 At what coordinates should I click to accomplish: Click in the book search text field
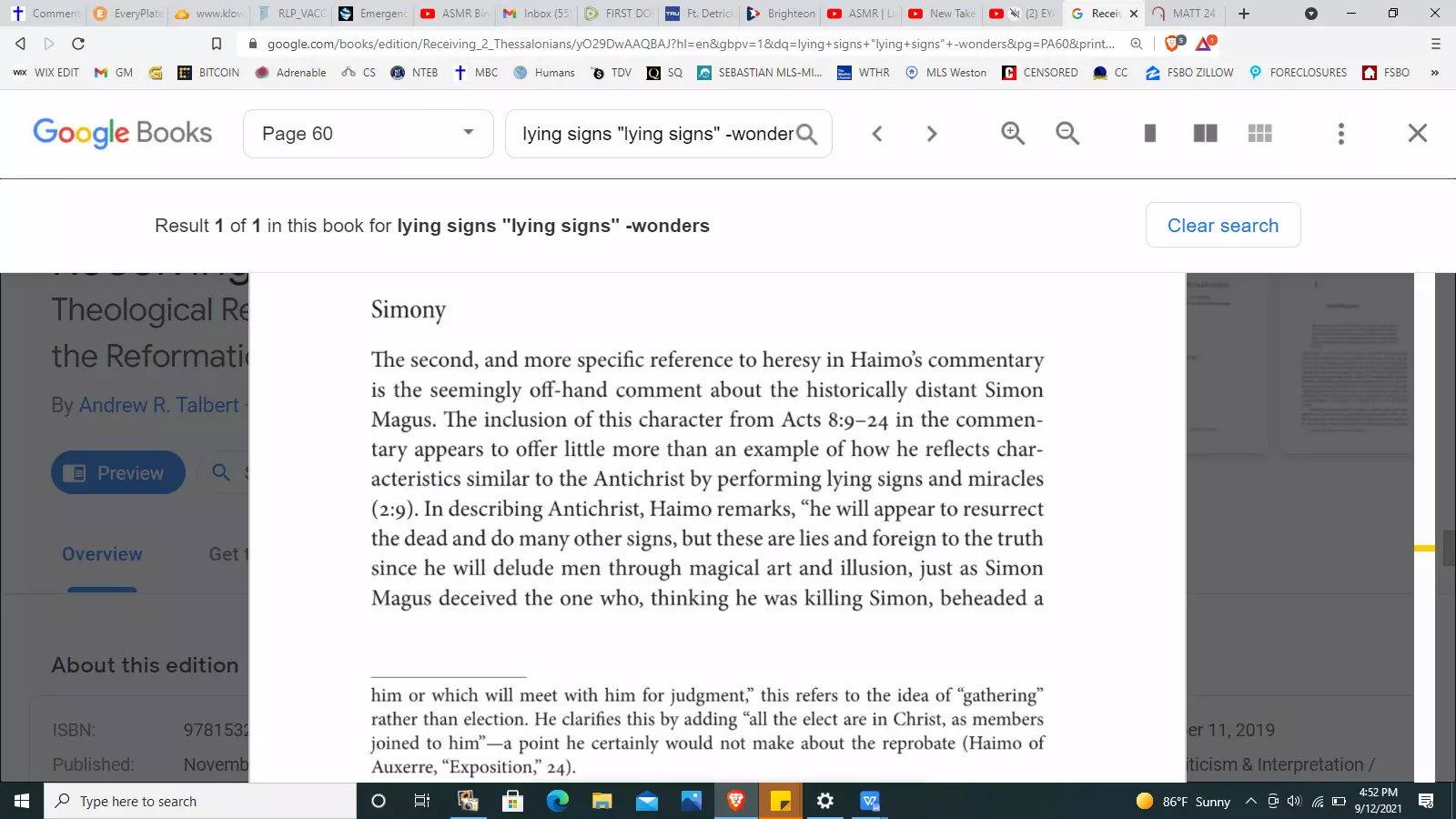(x=655, y=134)
